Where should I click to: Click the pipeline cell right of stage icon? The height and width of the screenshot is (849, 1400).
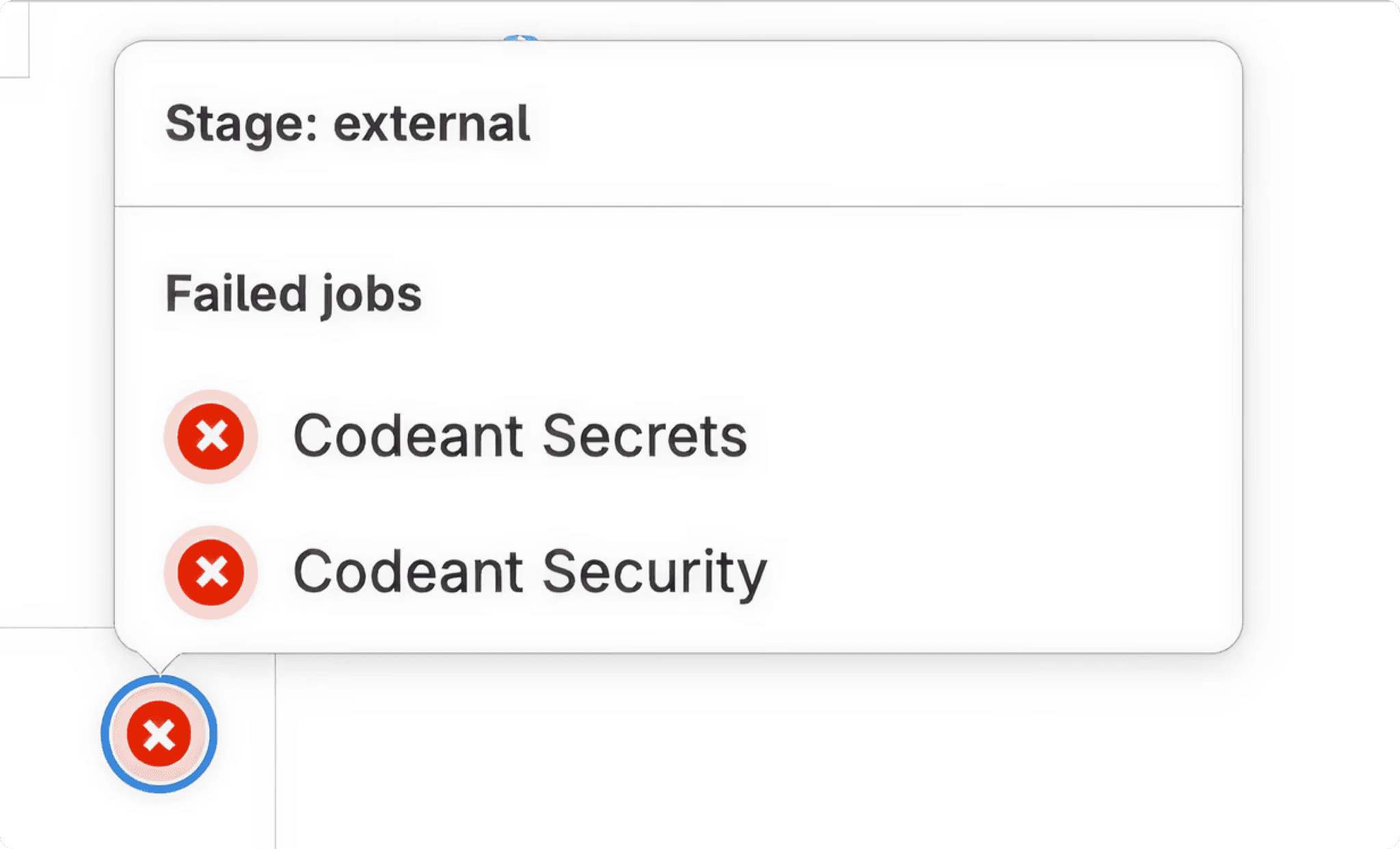tap(820, 752)
